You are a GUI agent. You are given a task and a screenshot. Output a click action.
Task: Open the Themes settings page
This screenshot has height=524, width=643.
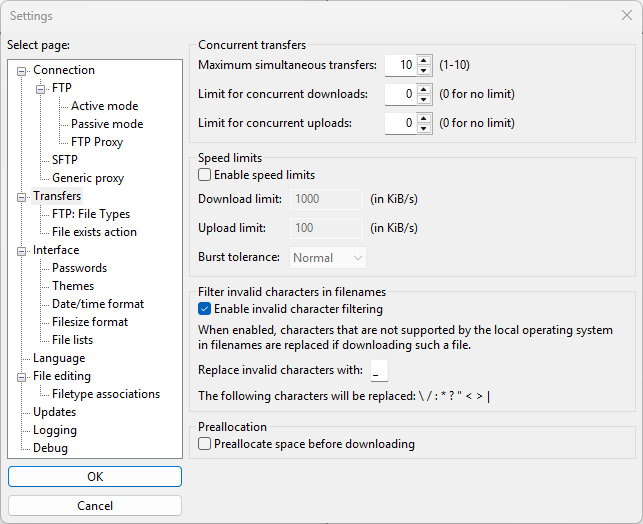73,286
